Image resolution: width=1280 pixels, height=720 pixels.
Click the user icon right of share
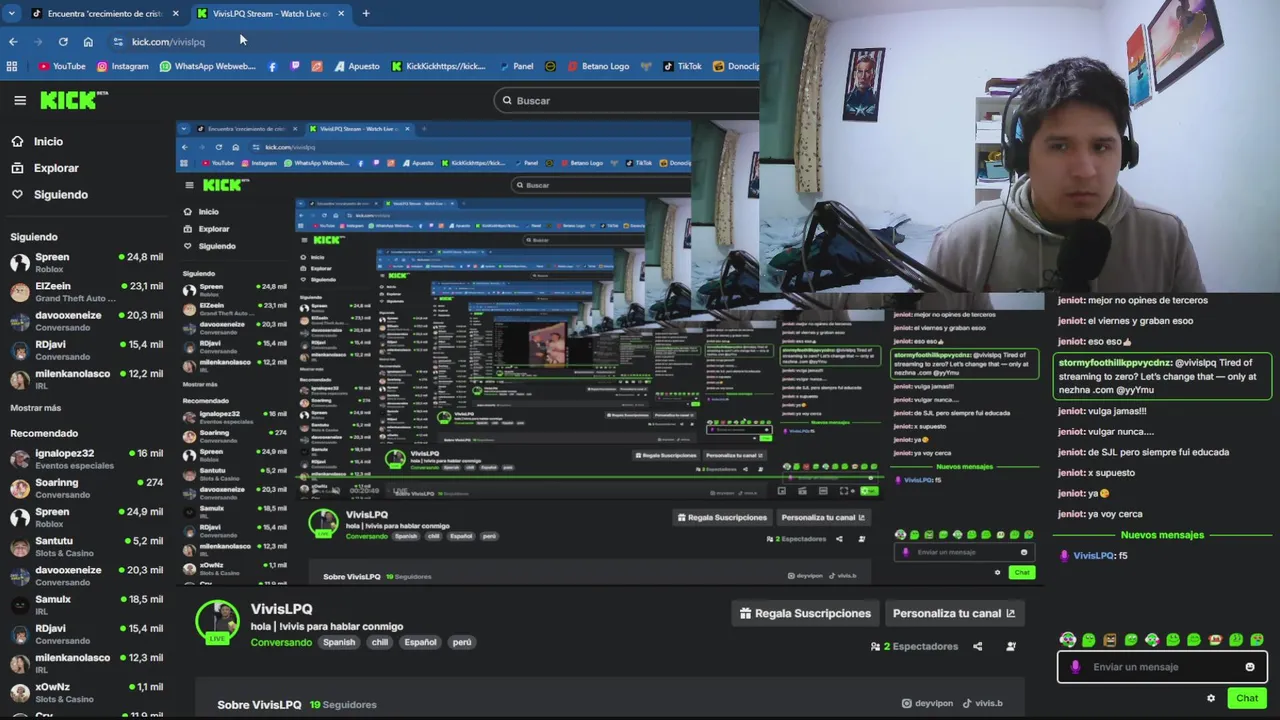point(1011,646)
